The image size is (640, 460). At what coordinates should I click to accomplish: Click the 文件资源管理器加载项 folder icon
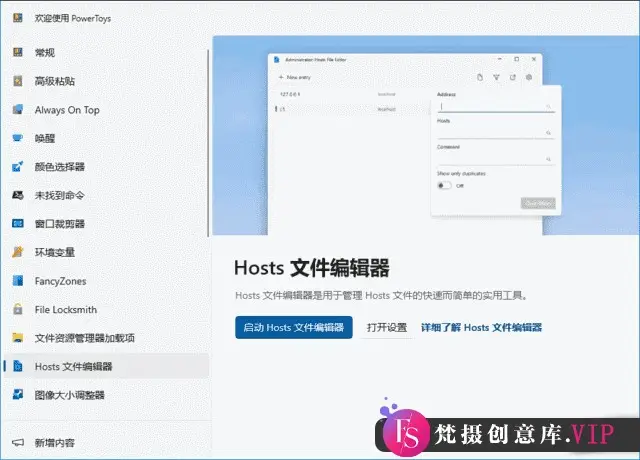(18, 338)
